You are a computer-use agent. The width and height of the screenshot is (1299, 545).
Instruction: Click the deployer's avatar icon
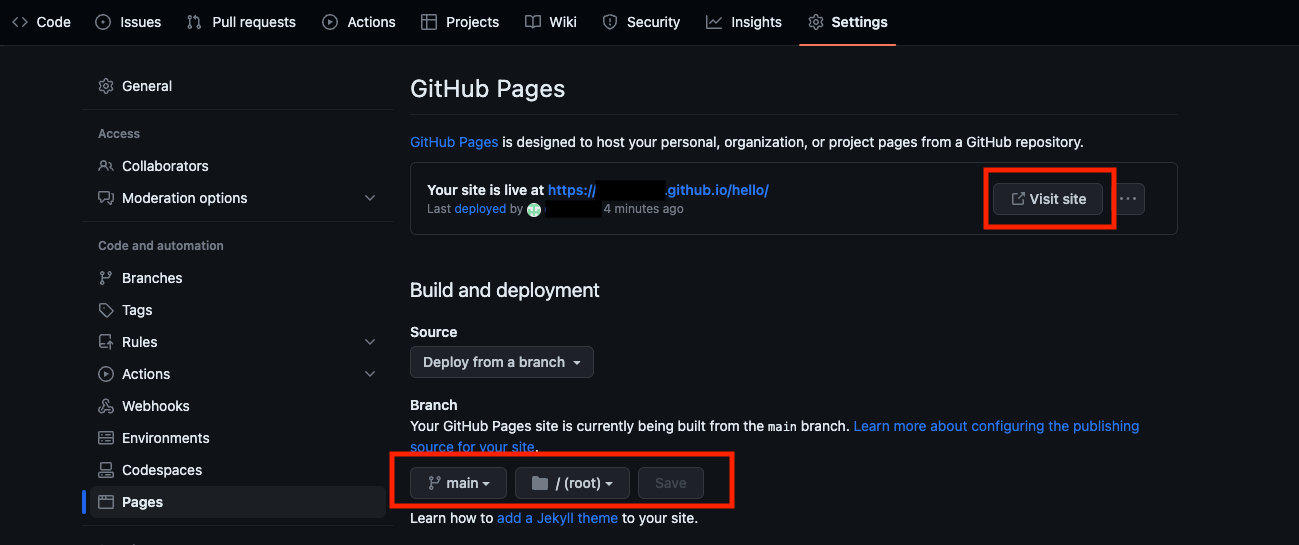(x=534, y=210)
